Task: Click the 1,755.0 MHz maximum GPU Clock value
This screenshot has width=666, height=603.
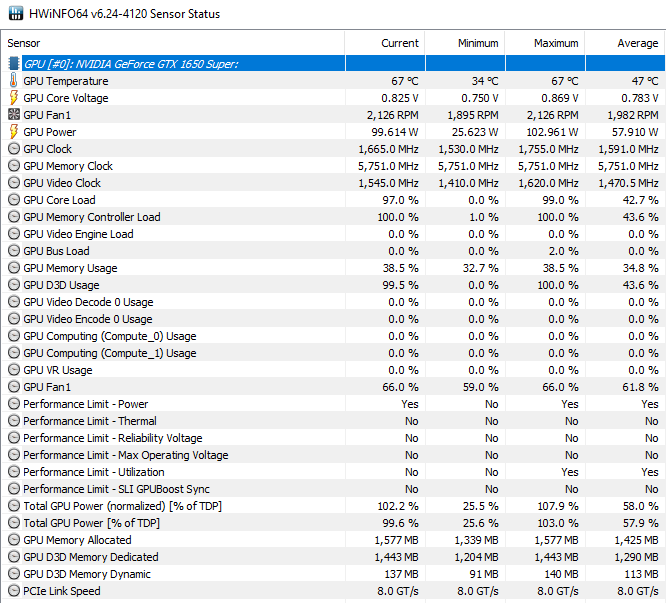Action: 548,149
